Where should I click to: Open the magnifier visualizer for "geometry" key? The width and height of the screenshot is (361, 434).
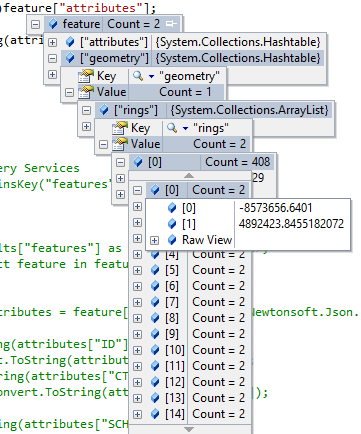(x=138, y=76)
